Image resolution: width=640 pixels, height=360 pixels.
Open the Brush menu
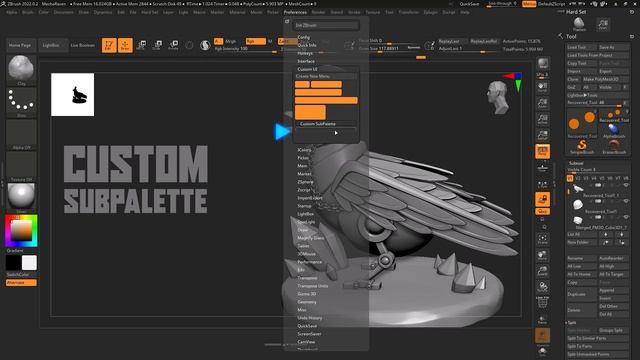(x=28, y=12)
